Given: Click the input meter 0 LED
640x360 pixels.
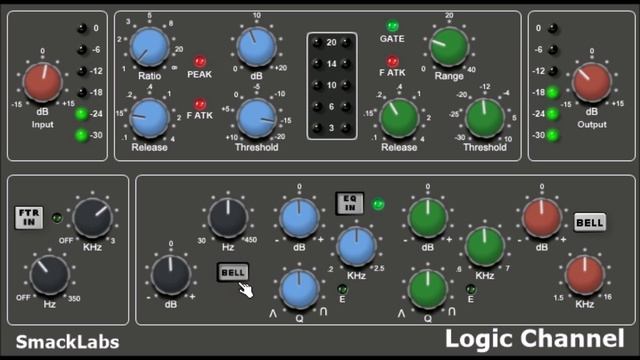Looking at the screenshot, I should (x=82, y=28).
